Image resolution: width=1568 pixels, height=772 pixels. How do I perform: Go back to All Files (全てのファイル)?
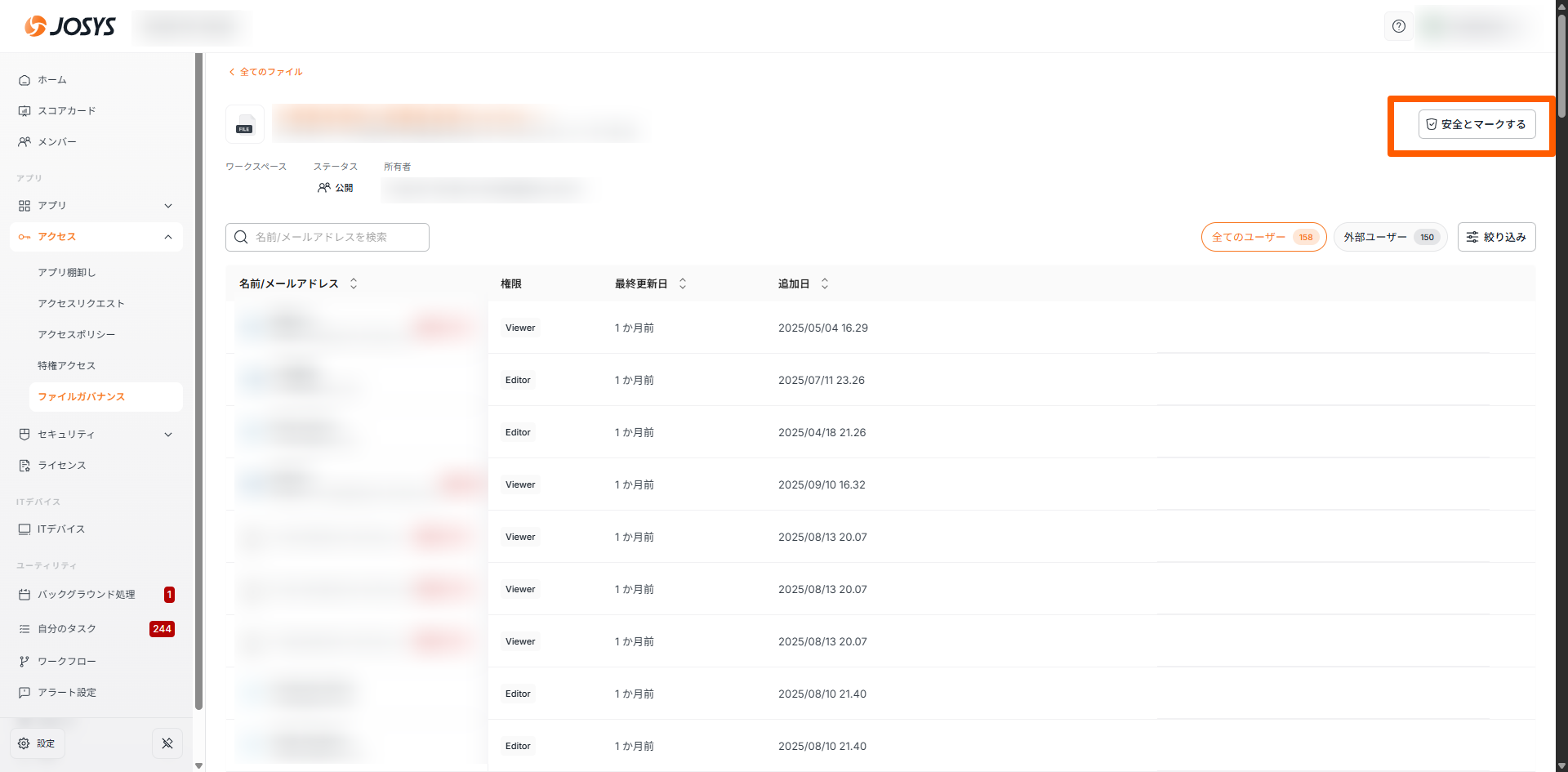(x=266, y=72)
